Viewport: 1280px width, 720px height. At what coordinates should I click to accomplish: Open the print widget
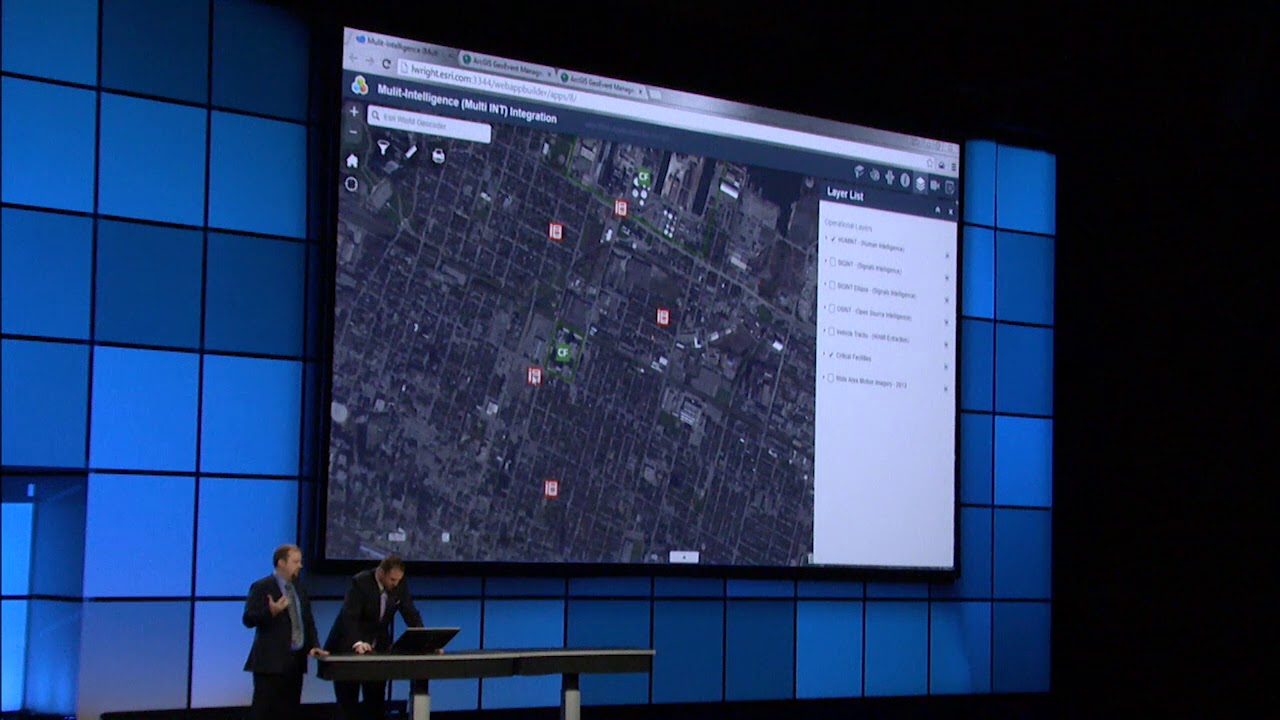coord(438,155)
